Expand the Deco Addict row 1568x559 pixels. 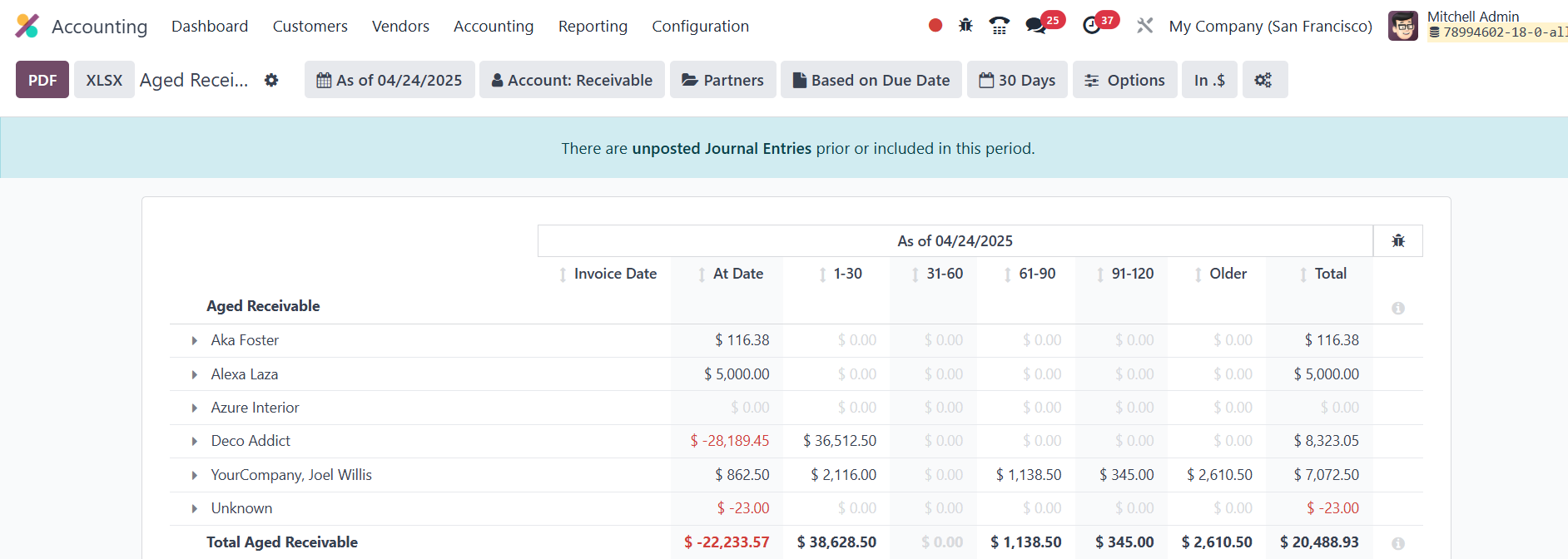point(195,442)
